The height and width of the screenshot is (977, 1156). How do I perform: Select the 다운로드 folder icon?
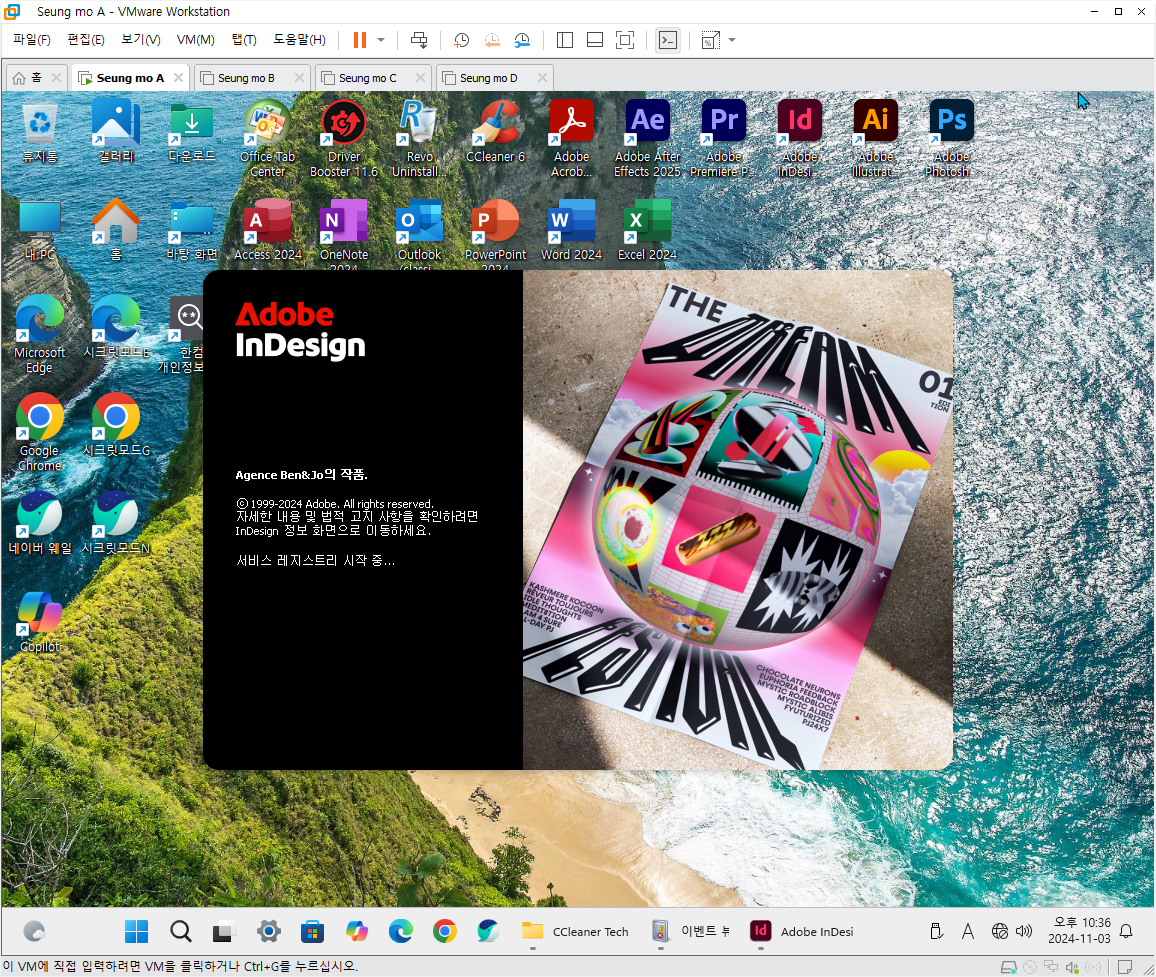tap(192, 133)
